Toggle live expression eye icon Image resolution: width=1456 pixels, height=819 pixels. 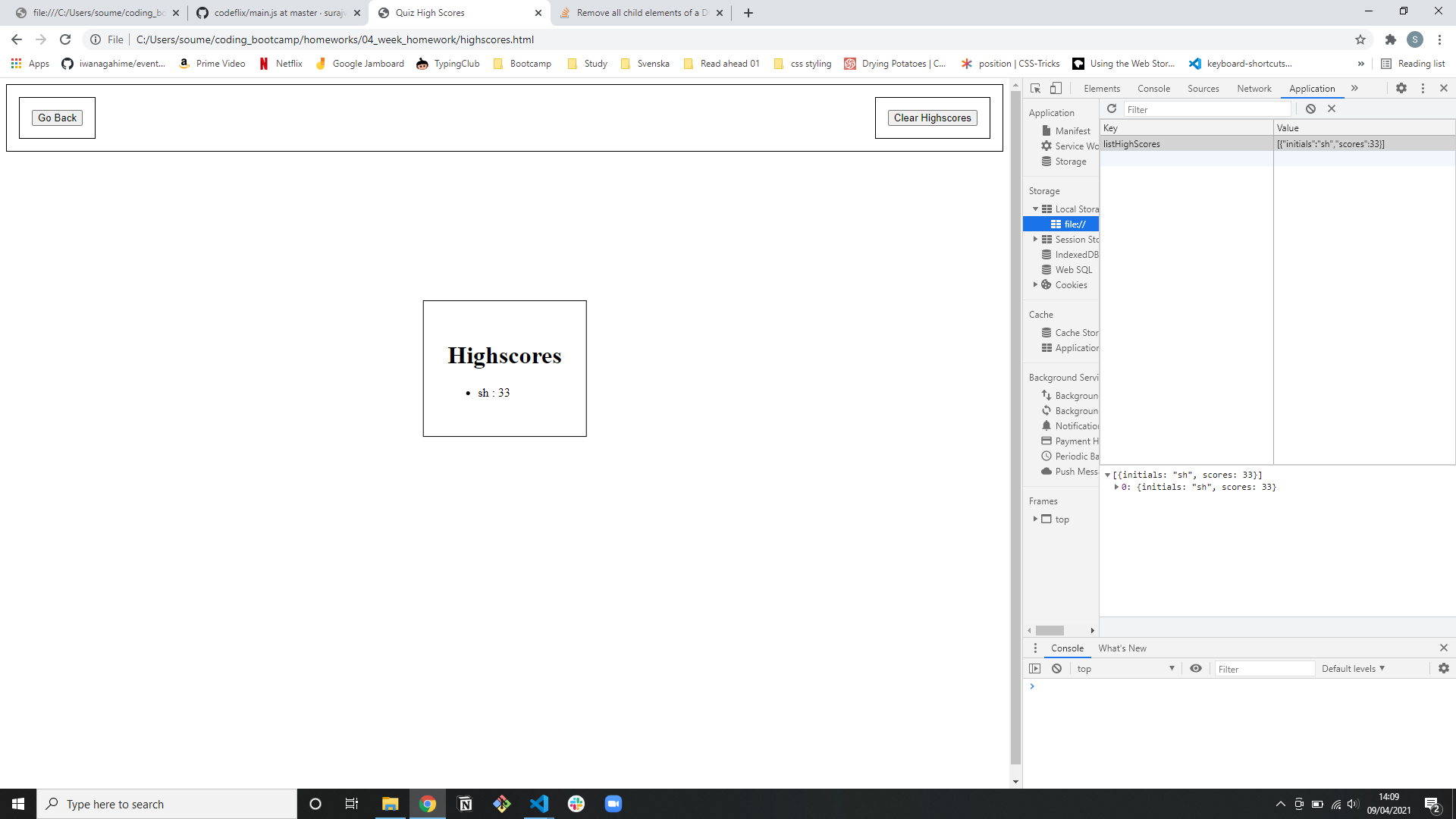(x=1196, y=669)
